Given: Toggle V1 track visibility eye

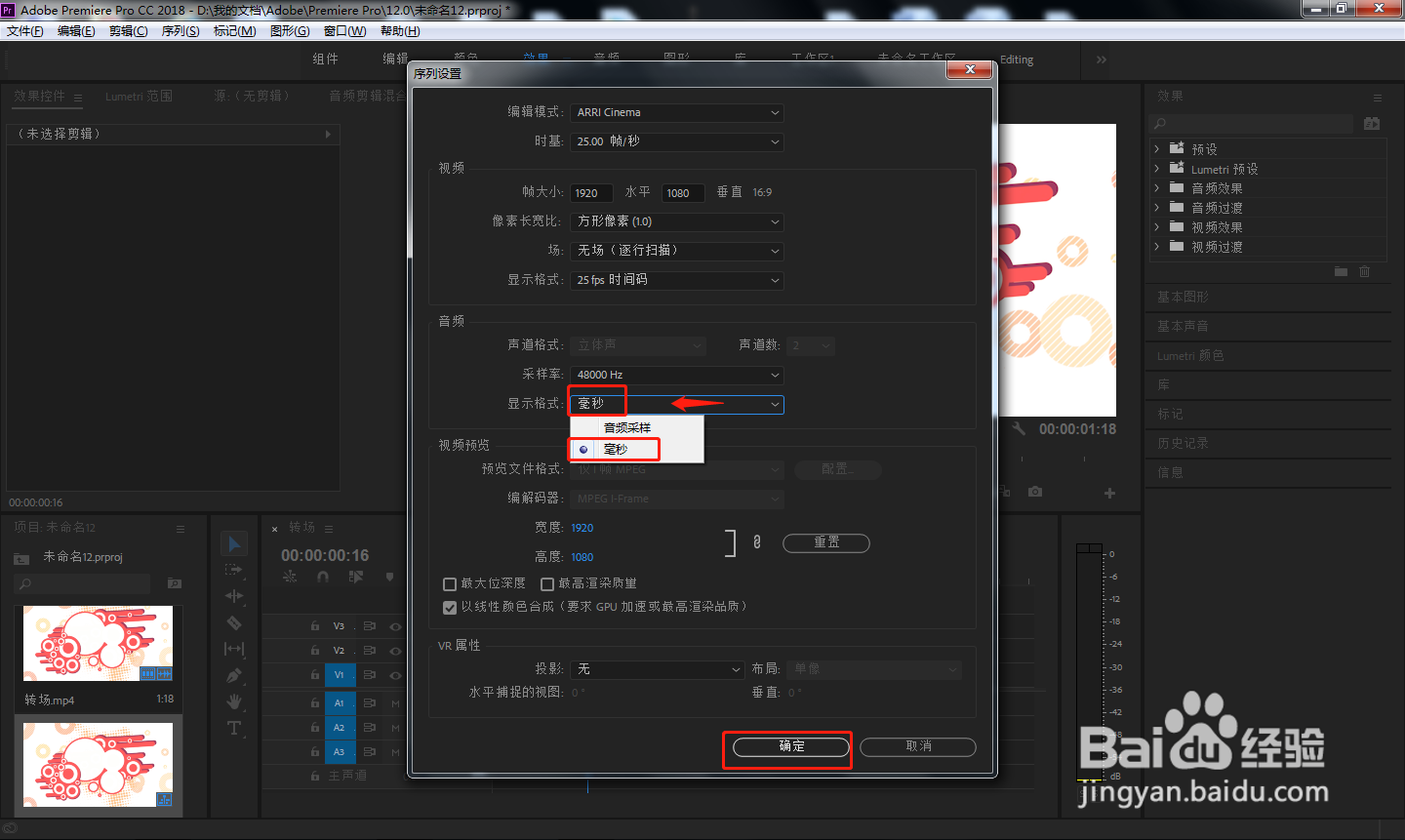Looking at the screenshot, I should 395,674.
